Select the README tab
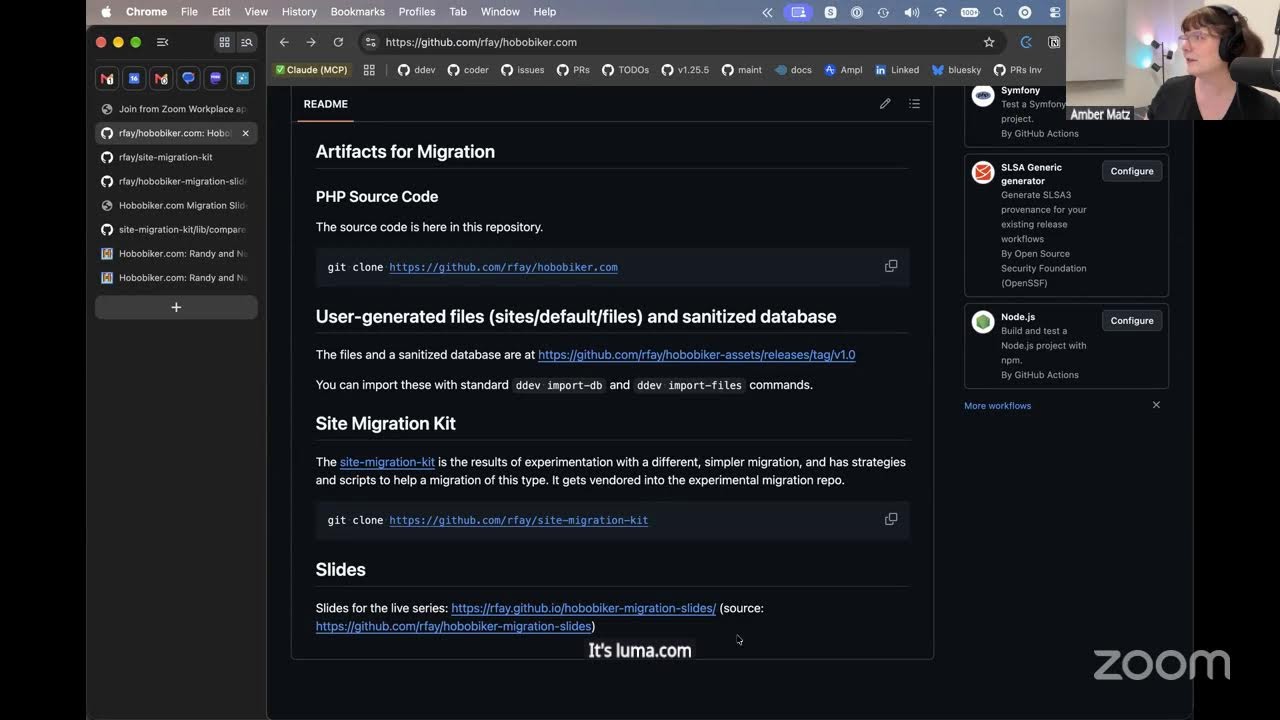 [x=326, y=104]
